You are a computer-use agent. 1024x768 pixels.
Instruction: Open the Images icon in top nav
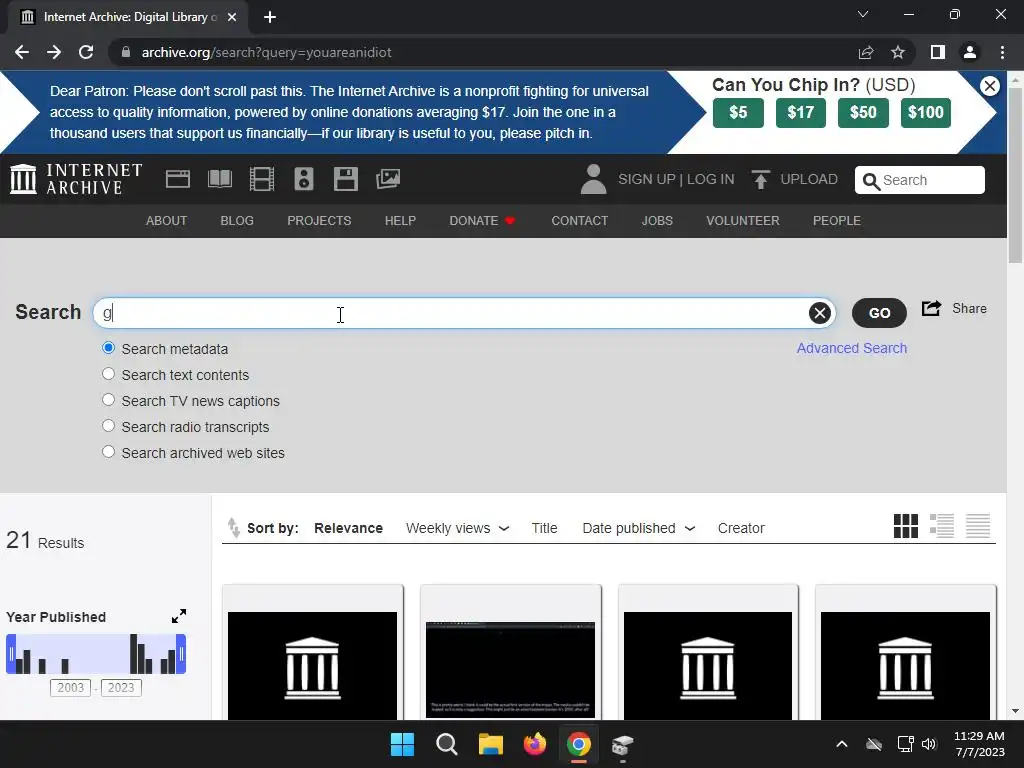[x=388, y=179]
